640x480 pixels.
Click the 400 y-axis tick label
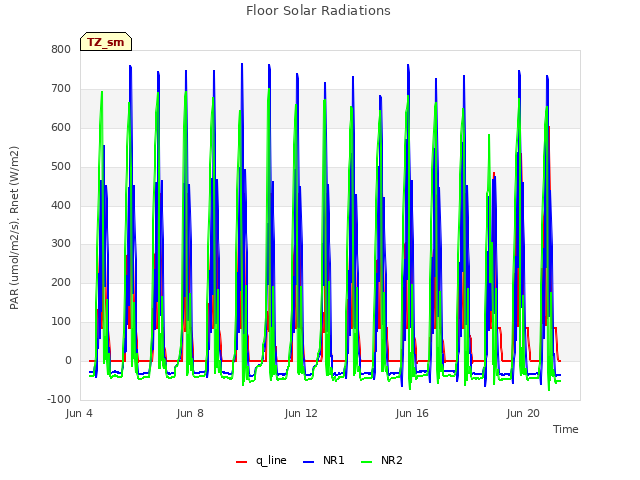tap(61, 205)
